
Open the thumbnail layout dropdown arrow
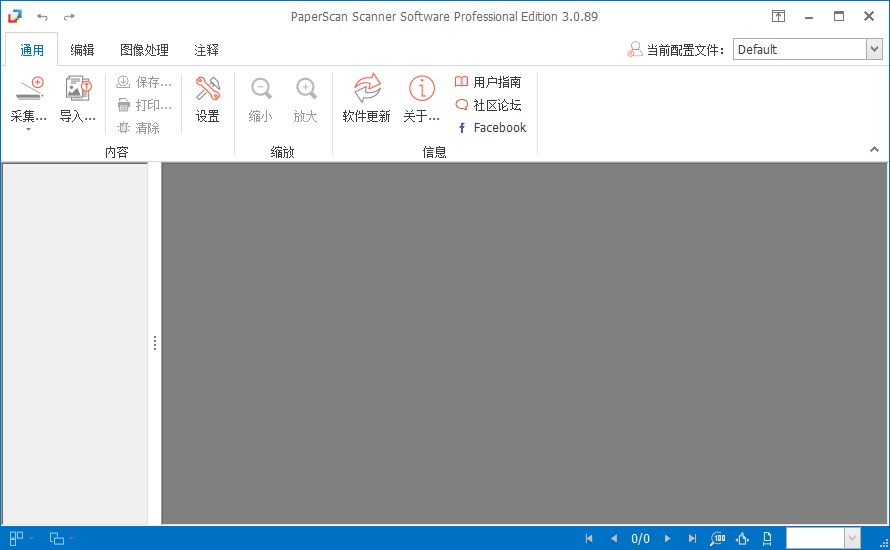32,538
